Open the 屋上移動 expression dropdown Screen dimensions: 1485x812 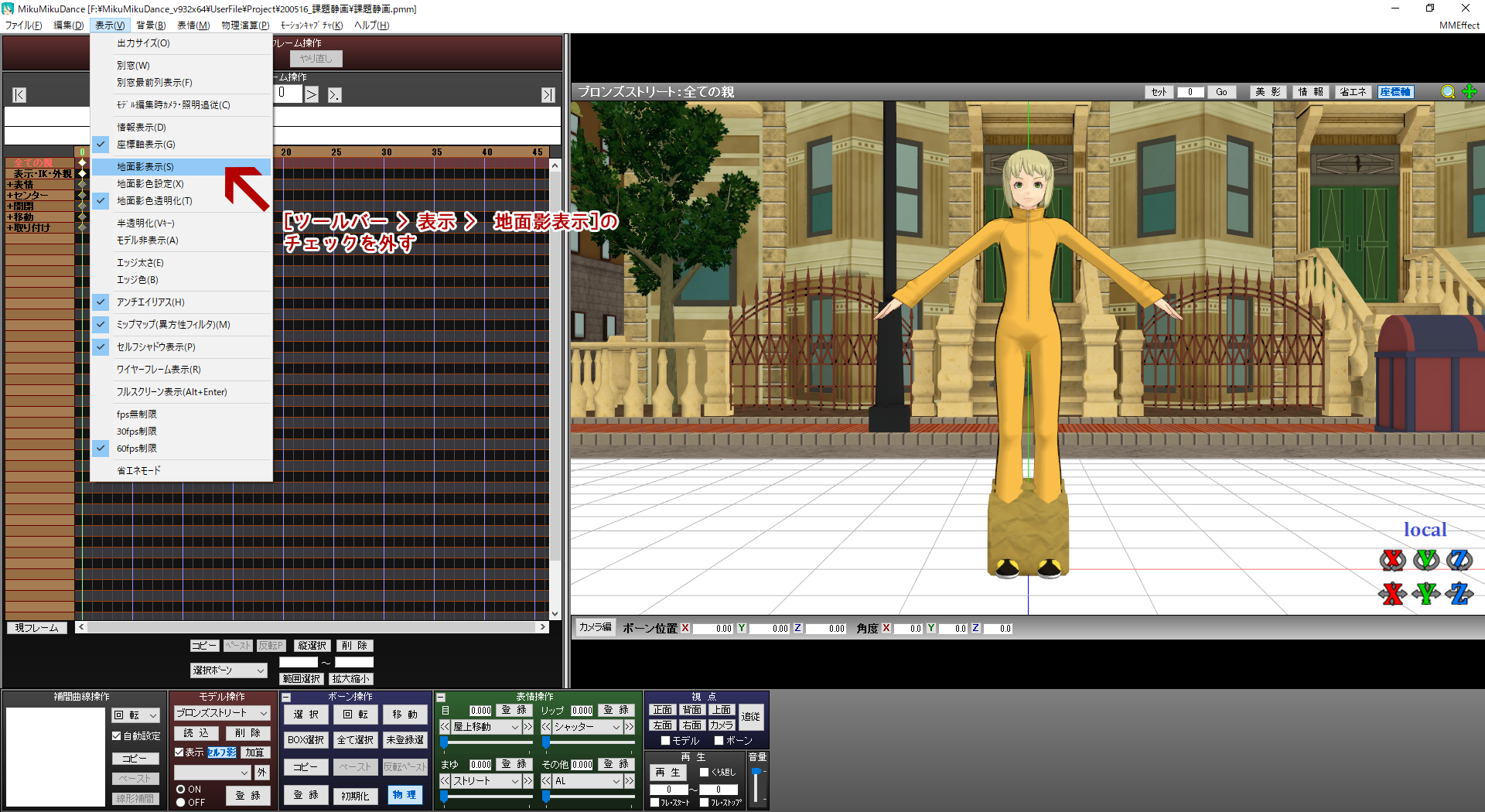pyautogui.click(x=486, y=727)
